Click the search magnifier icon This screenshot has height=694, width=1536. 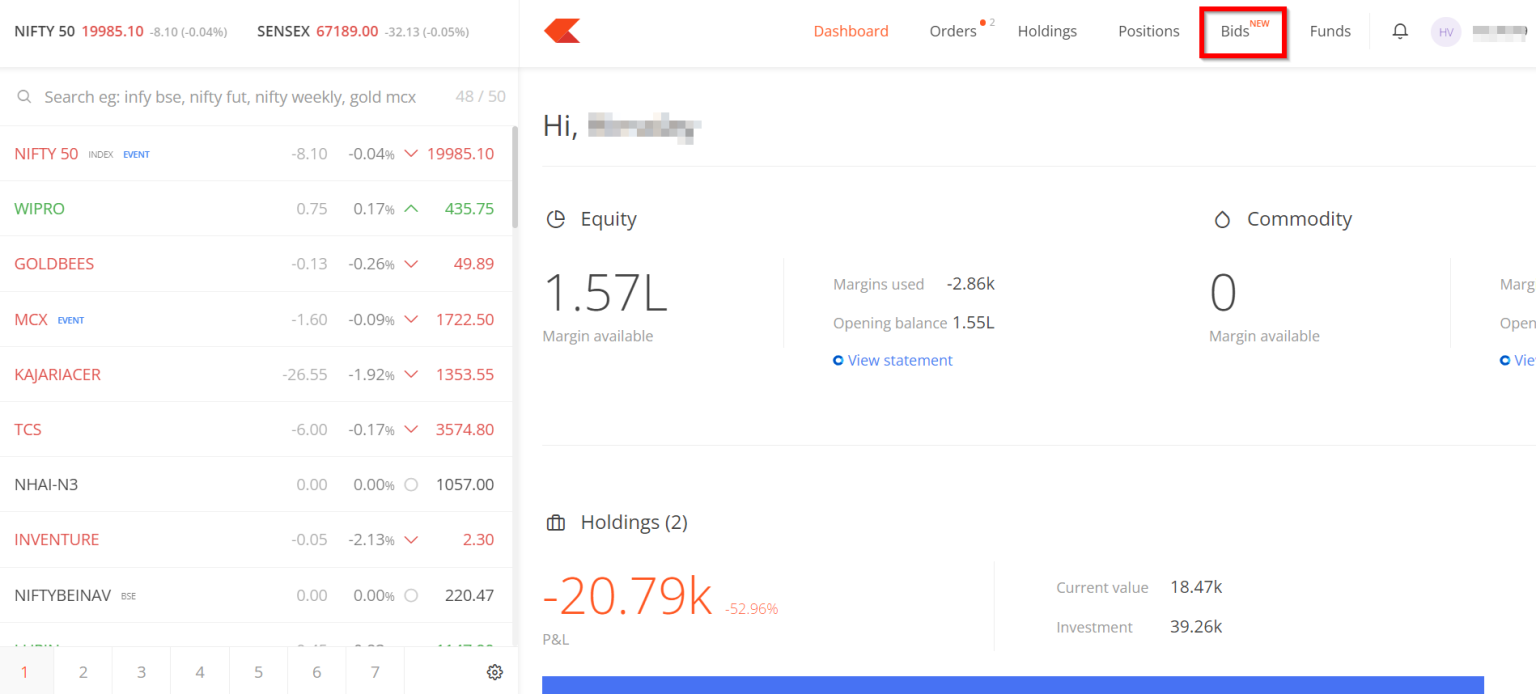click(24, 96)
